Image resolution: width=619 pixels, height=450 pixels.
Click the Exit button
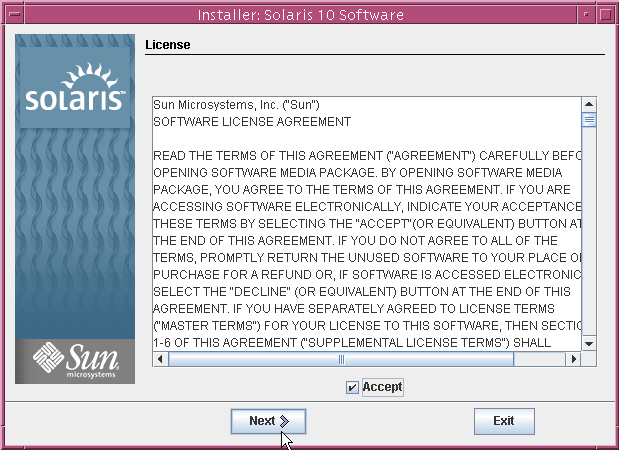504,421
